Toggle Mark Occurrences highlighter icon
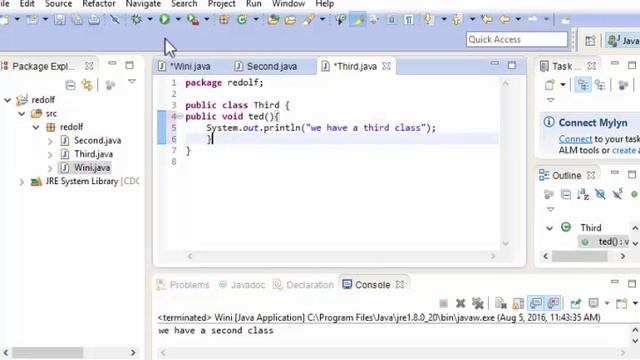Viewport: 640px width, 360px height. tap(358, 19)
